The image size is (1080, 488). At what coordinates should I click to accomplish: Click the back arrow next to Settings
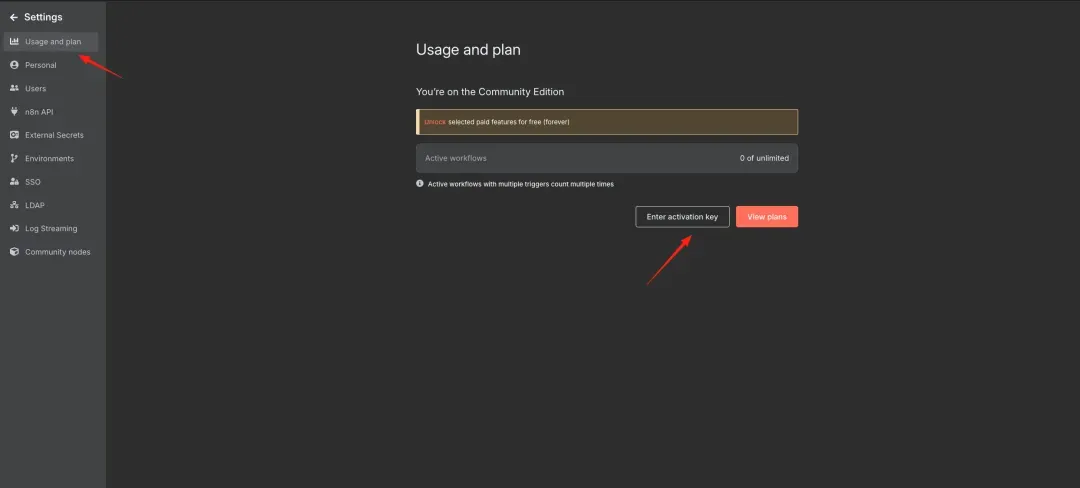tap(13, 17)
